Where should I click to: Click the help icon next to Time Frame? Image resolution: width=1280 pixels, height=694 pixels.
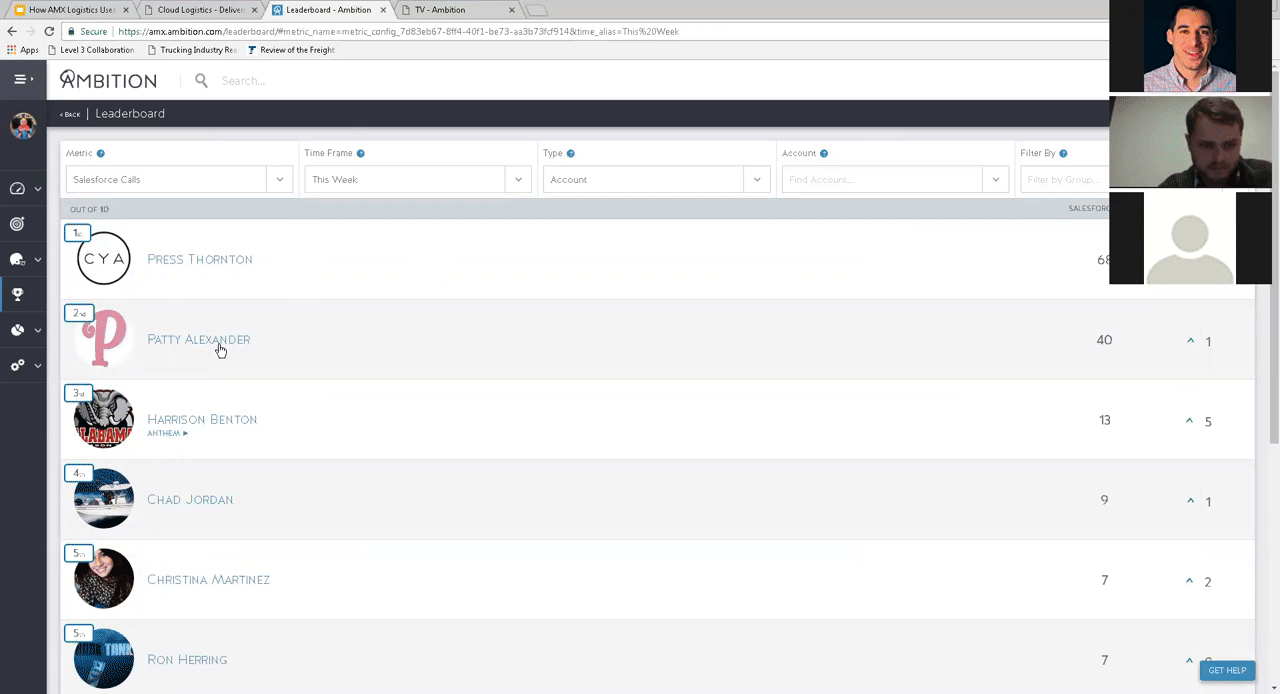point(361,154)
